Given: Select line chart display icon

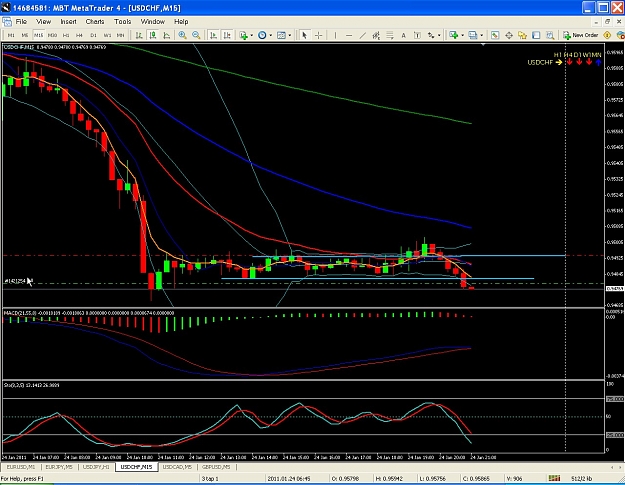Looking at the screenshot, I should point(167,35).
